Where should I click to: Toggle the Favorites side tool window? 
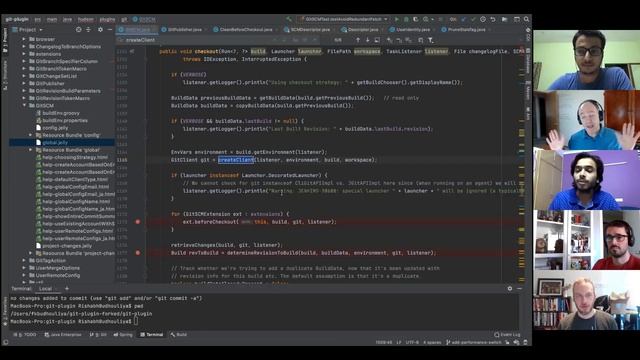point(5,312)
